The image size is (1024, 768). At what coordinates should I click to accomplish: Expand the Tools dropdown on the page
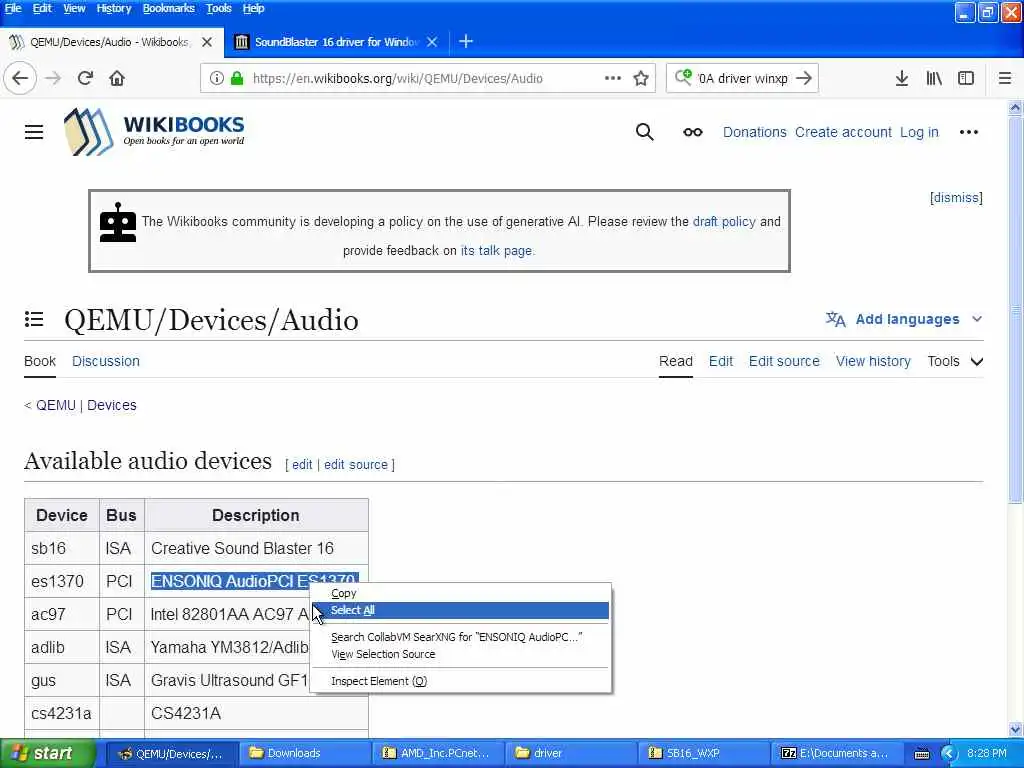(955, 361)
